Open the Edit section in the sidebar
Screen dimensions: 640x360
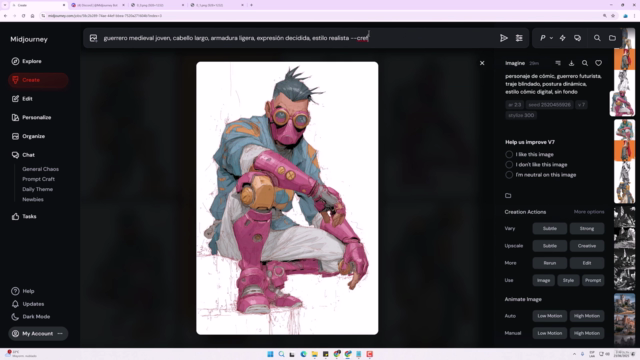point(22,99)
